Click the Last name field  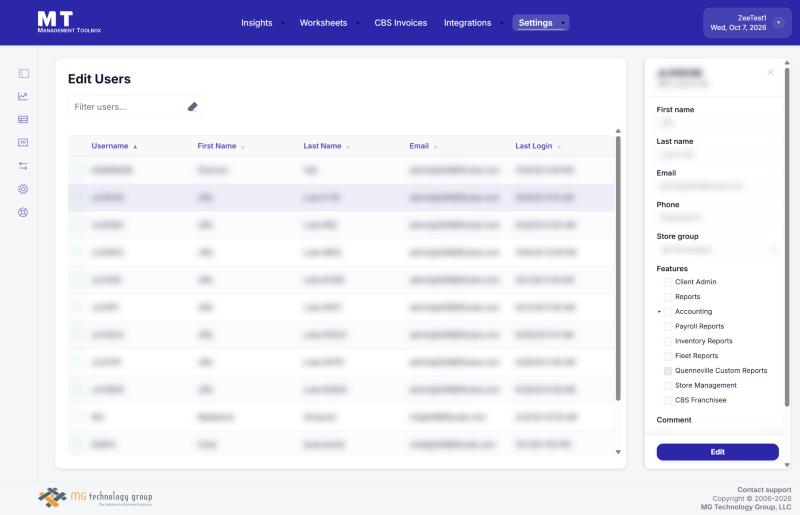click(717, 155)
